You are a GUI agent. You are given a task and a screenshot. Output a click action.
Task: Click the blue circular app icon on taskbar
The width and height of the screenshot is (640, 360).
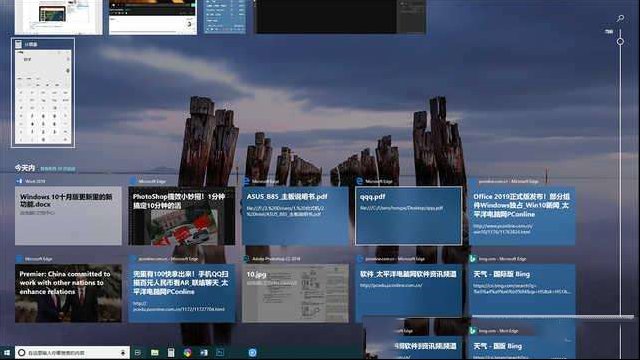pos(252,352)
